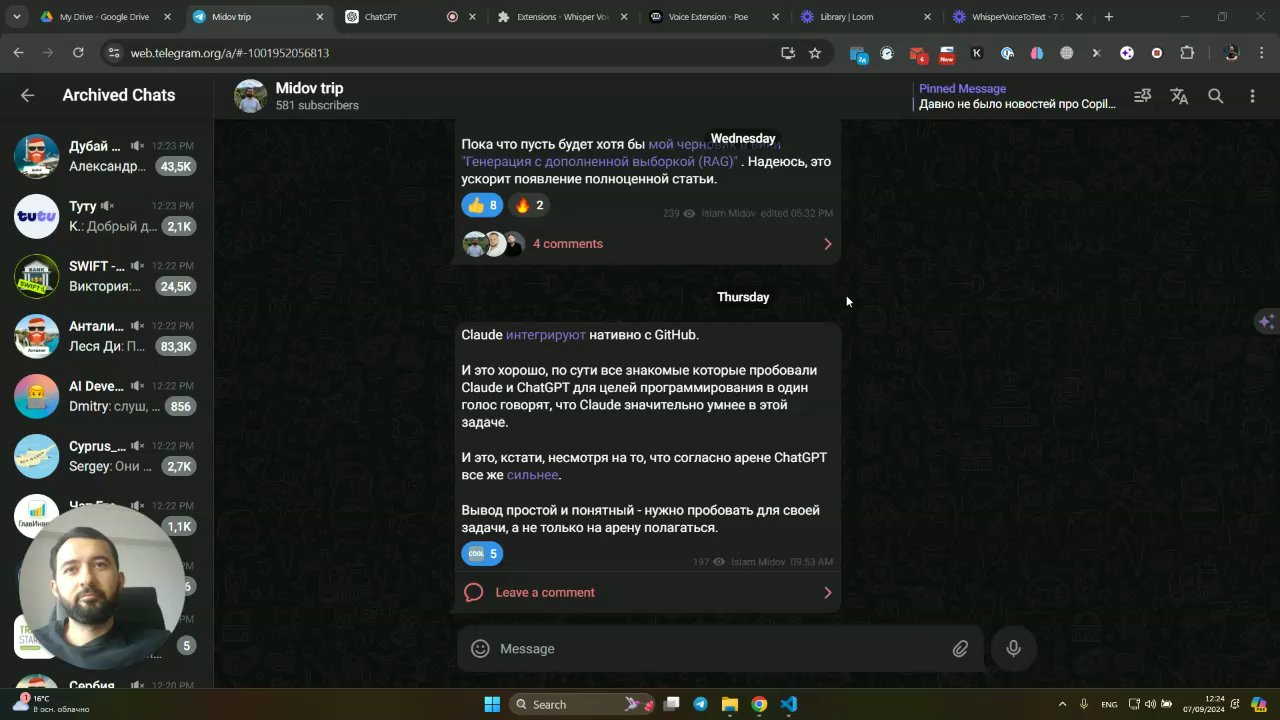Open the tab search dropdown
The width and height of the screenshot is (1280, 720).
pos(15,17)
